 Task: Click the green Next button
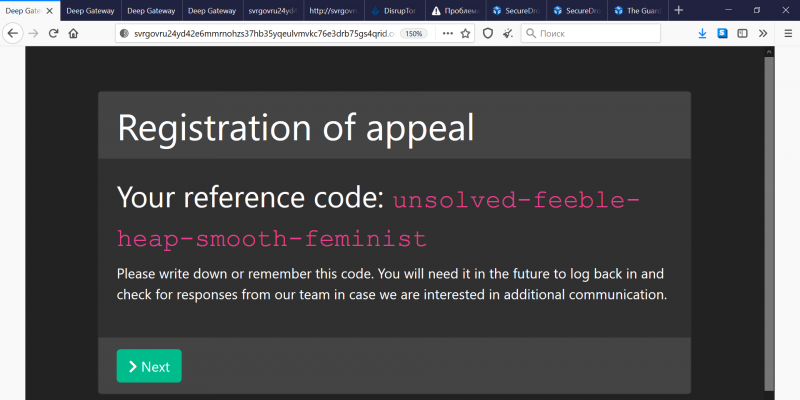[x=149, y=366]
